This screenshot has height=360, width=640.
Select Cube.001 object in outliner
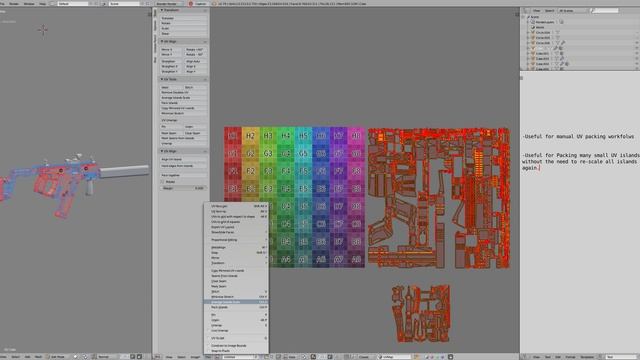pyautogui.click(x=542, y=53)
